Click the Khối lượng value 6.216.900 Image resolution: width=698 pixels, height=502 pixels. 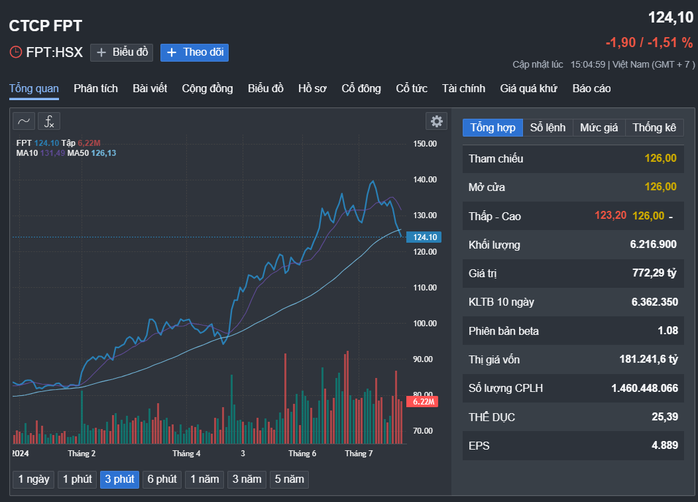click(x=653, y=244)
